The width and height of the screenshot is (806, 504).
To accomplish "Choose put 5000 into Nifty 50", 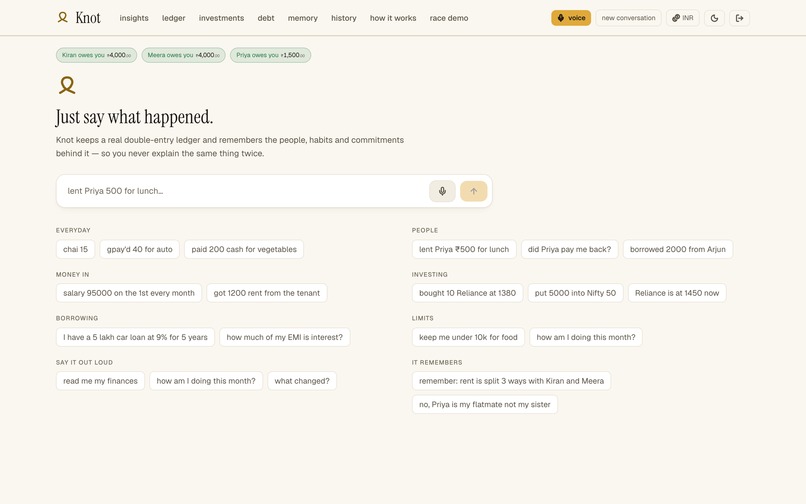I will 575,293.
